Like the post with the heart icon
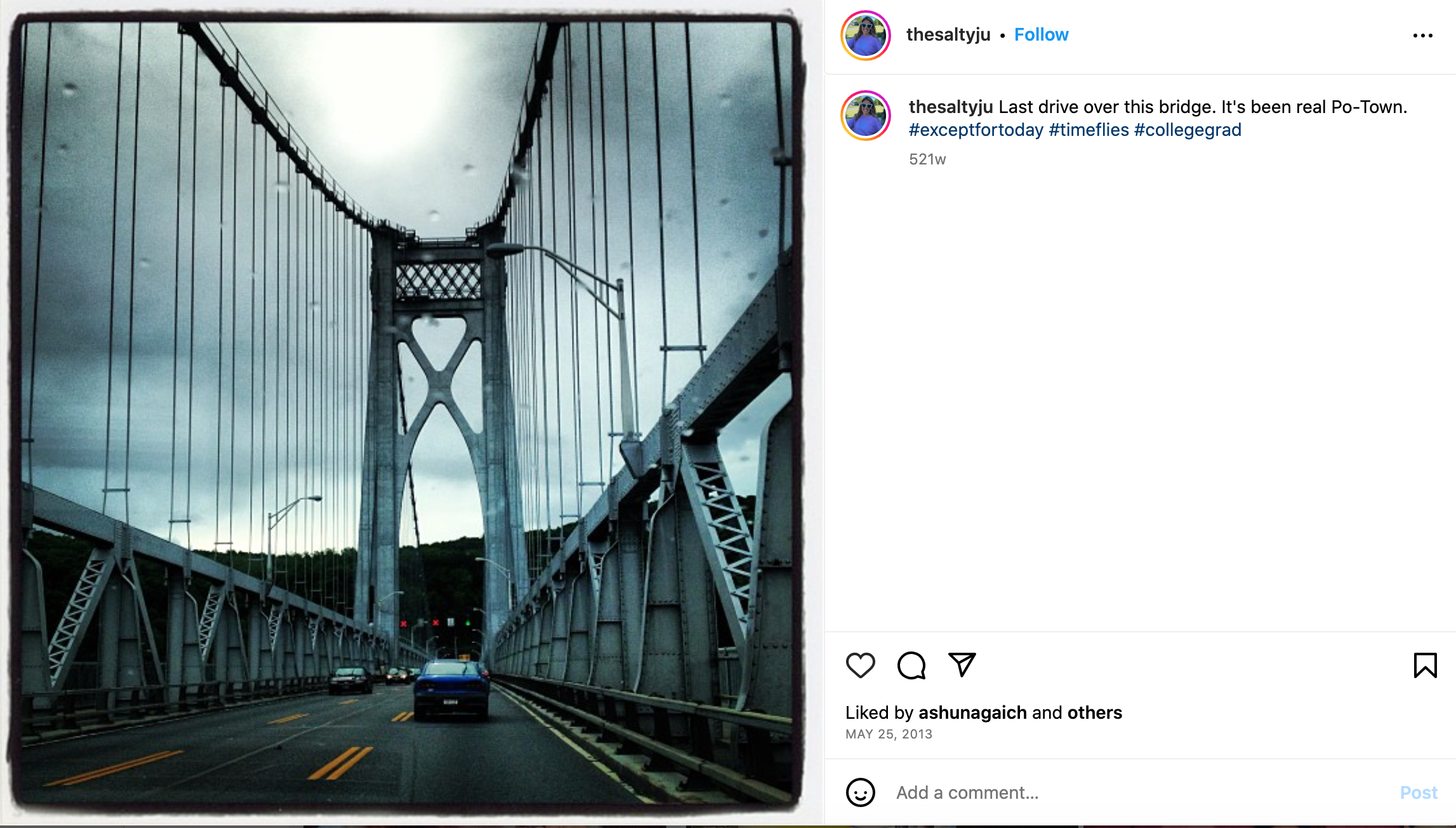 pyautogui.click(x=860, y=665)
